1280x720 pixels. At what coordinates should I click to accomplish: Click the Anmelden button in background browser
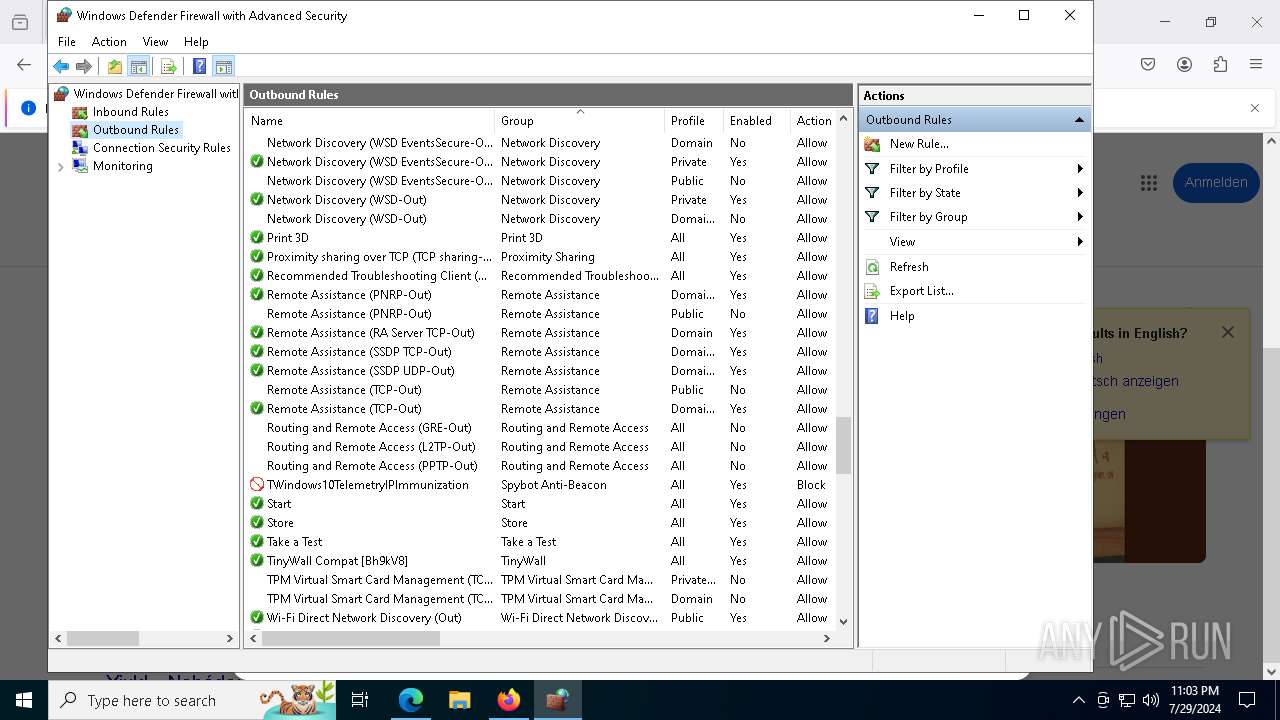tap(1216, 182)
